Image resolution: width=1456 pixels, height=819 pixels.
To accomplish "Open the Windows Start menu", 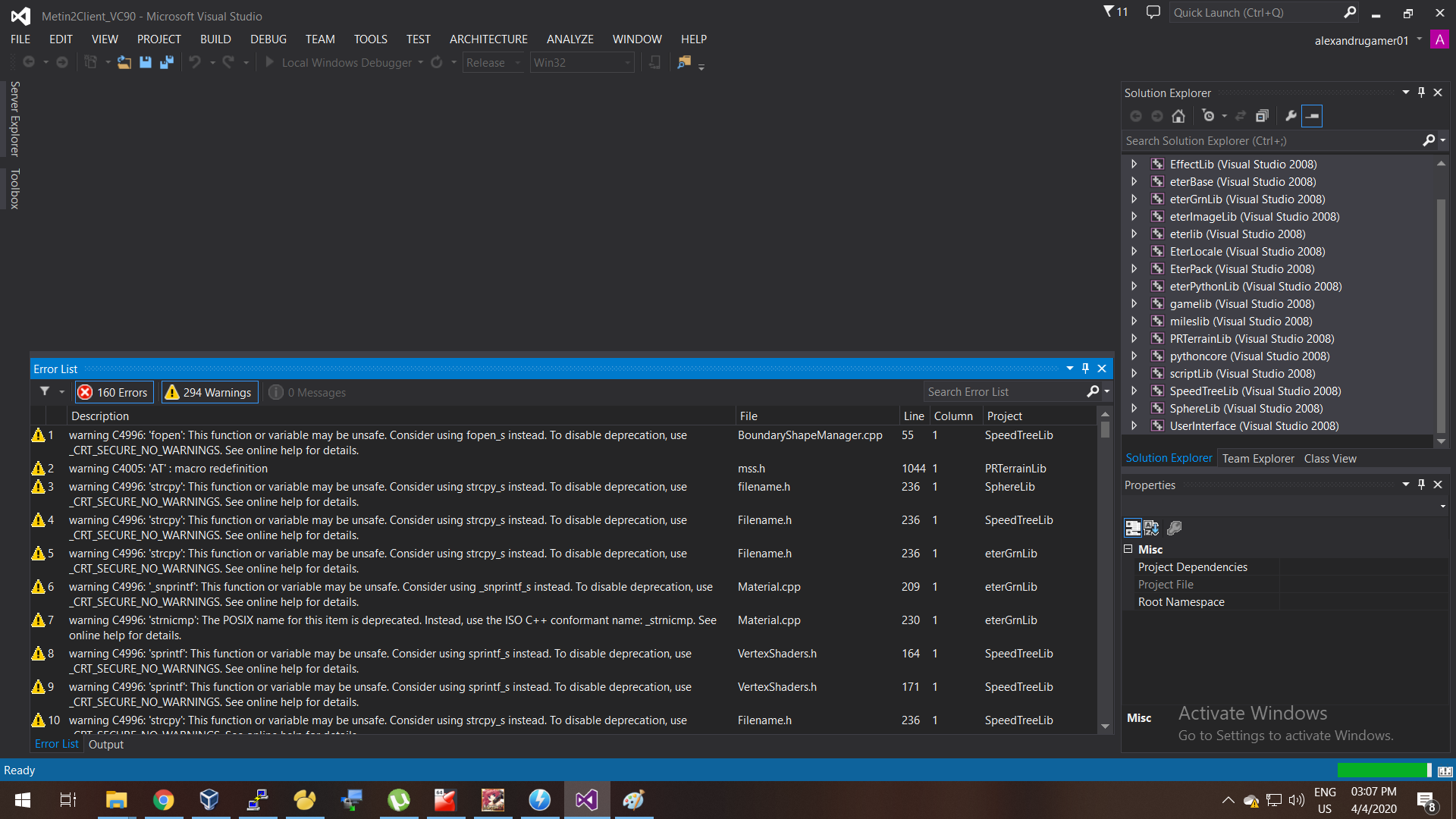I will tap(23, 800).
